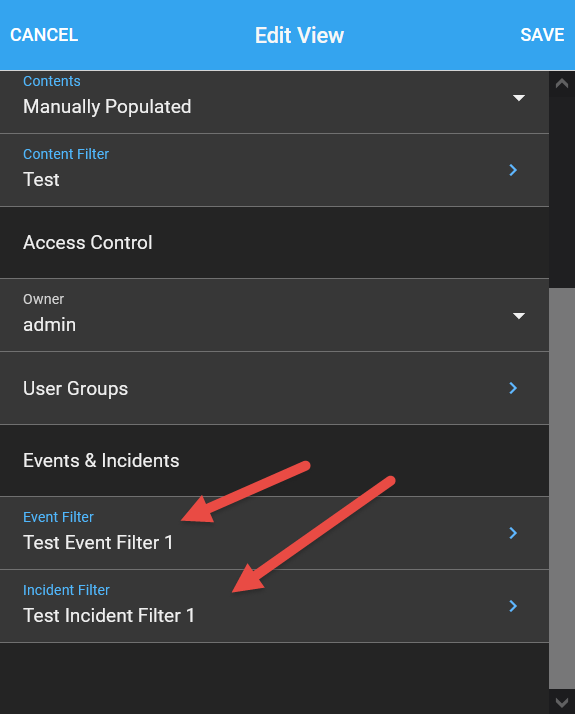Save the edited view
575x714 pixels.
542,35
